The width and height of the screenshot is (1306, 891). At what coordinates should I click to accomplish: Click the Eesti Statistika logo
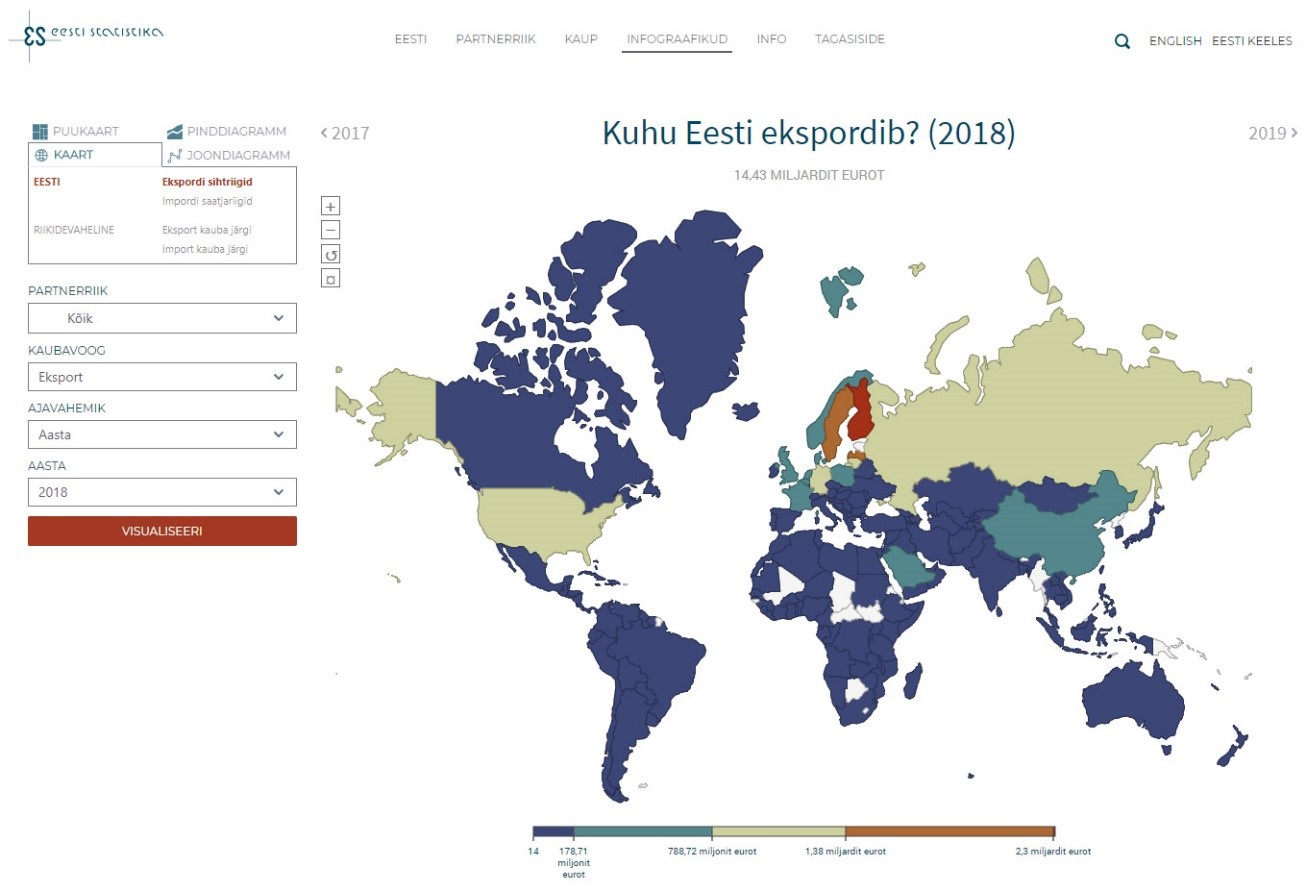tap(87, 34)
